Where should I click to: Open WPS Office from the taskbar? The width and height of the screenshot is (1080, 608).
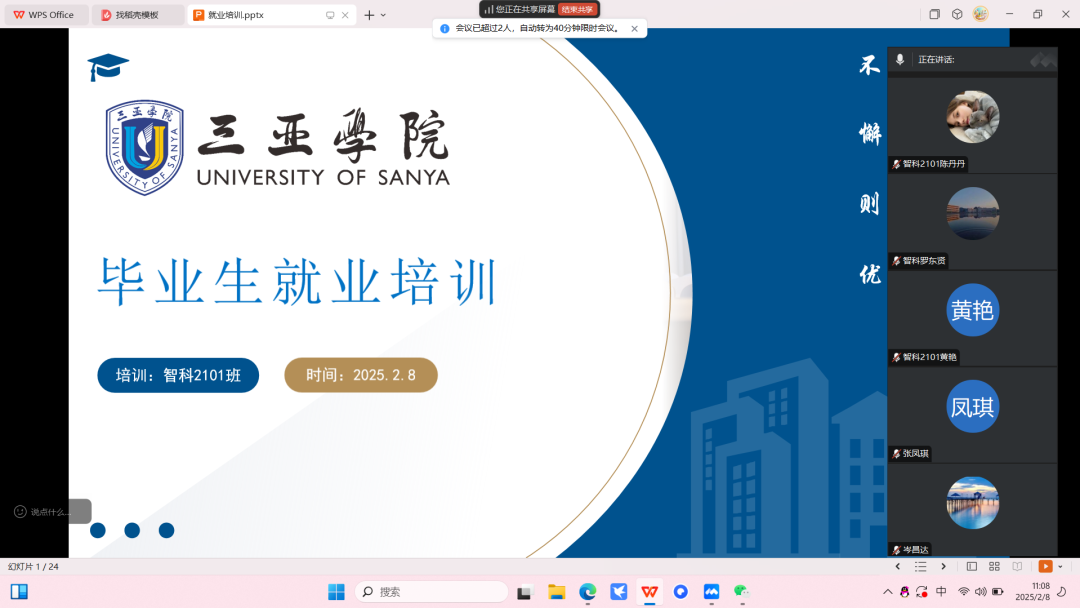tap(648, 592)
